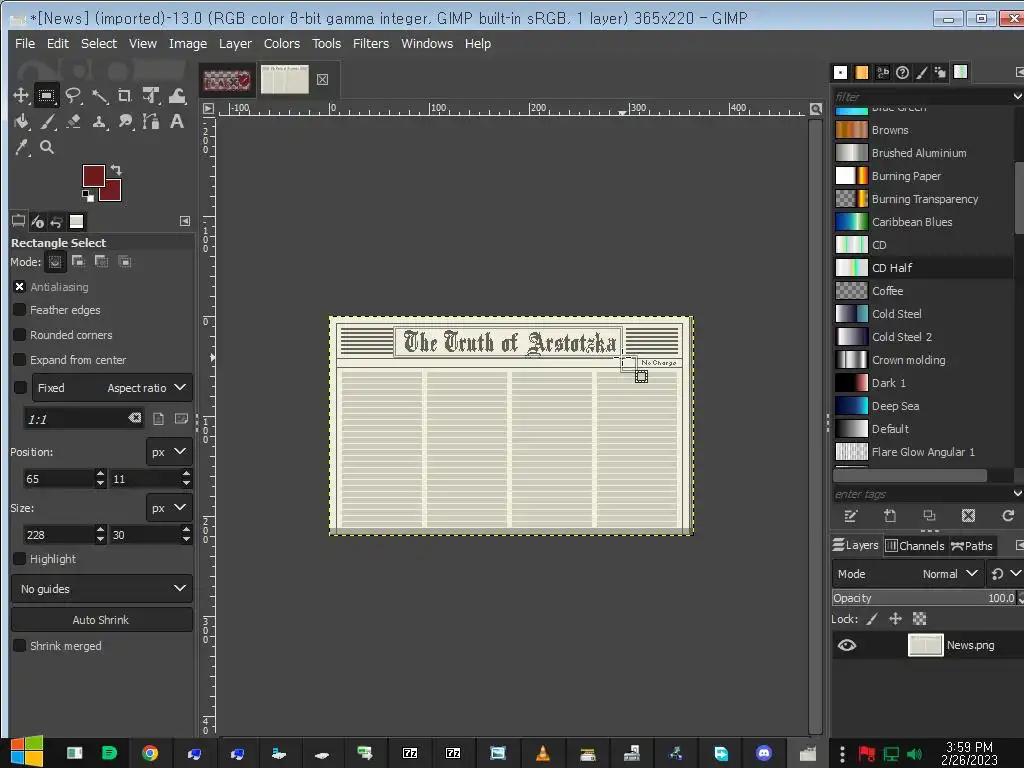Select the Paths tool
1024x768 pixels.
(151, 121)
